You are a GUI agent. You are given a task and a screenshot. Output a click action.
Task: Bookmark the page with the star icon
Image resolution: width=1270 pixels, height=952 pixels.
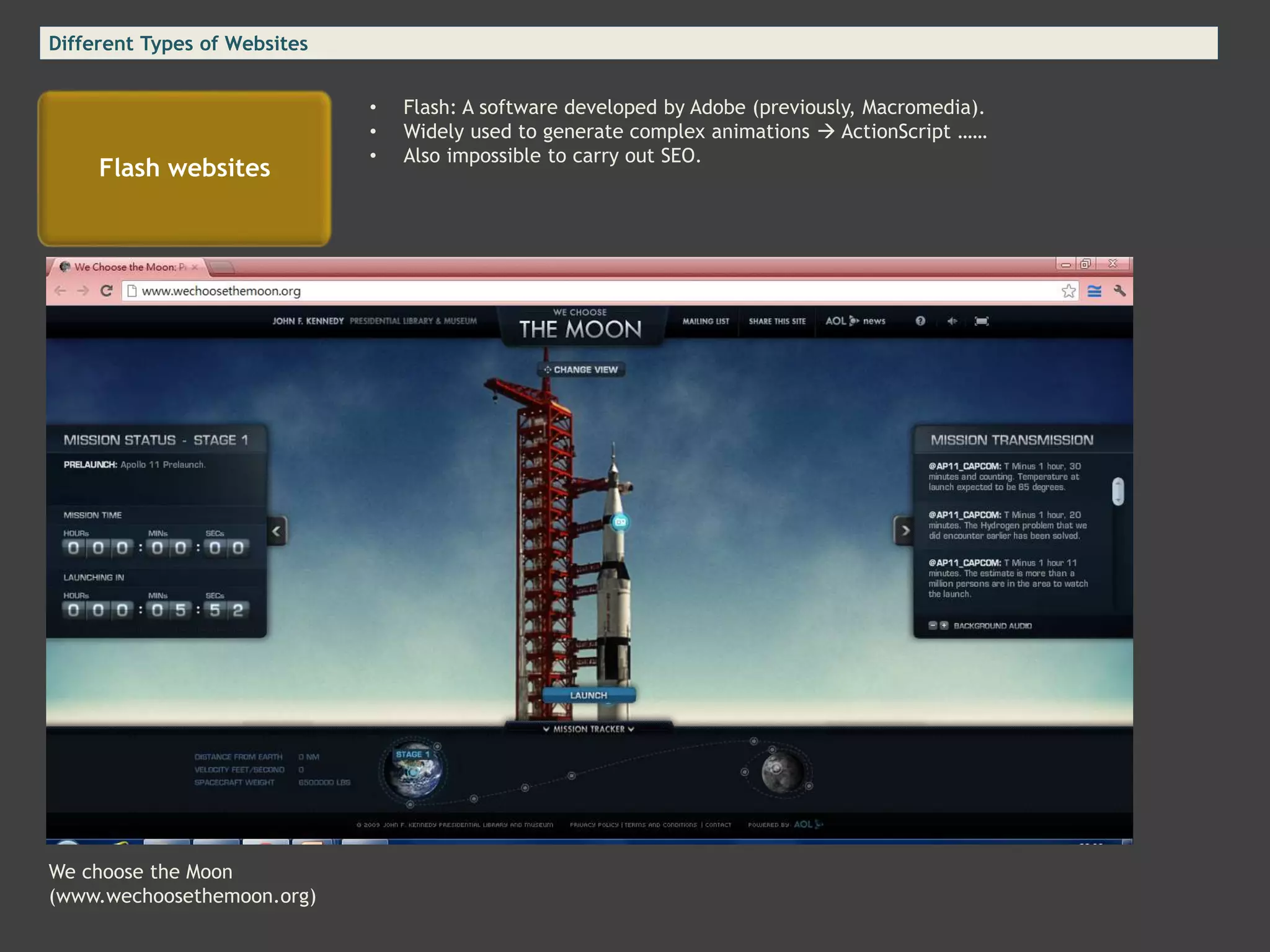click(x=1068, y=291)
